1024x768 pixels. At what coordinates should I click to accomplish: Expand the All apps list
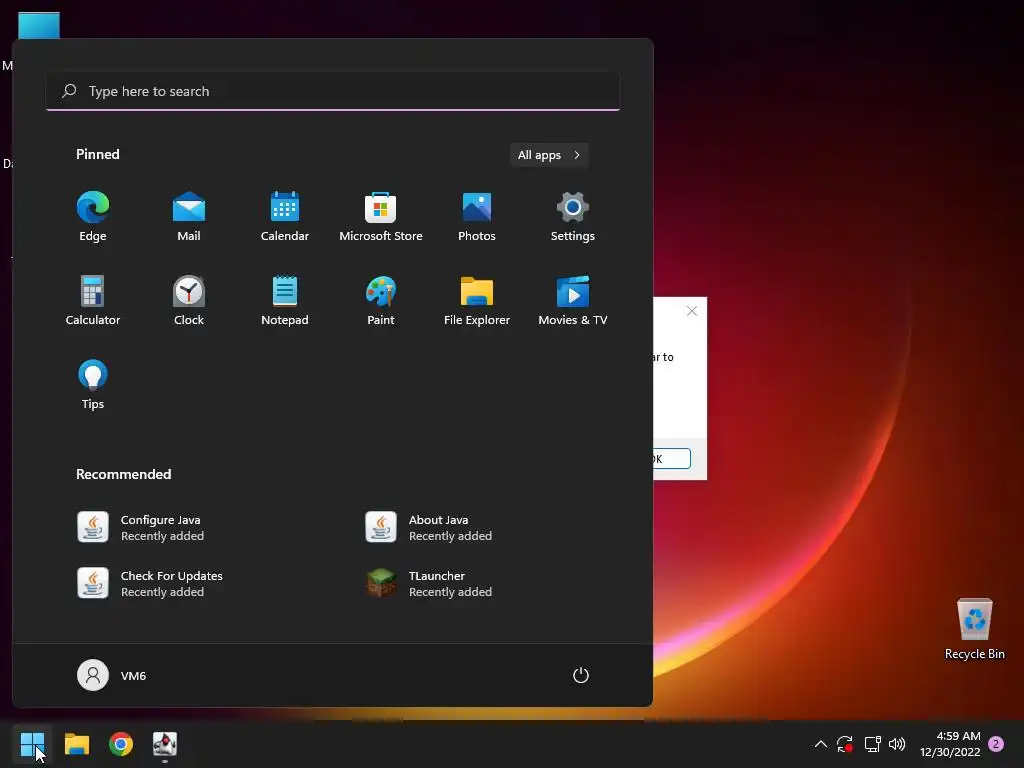tap(549, 155)
